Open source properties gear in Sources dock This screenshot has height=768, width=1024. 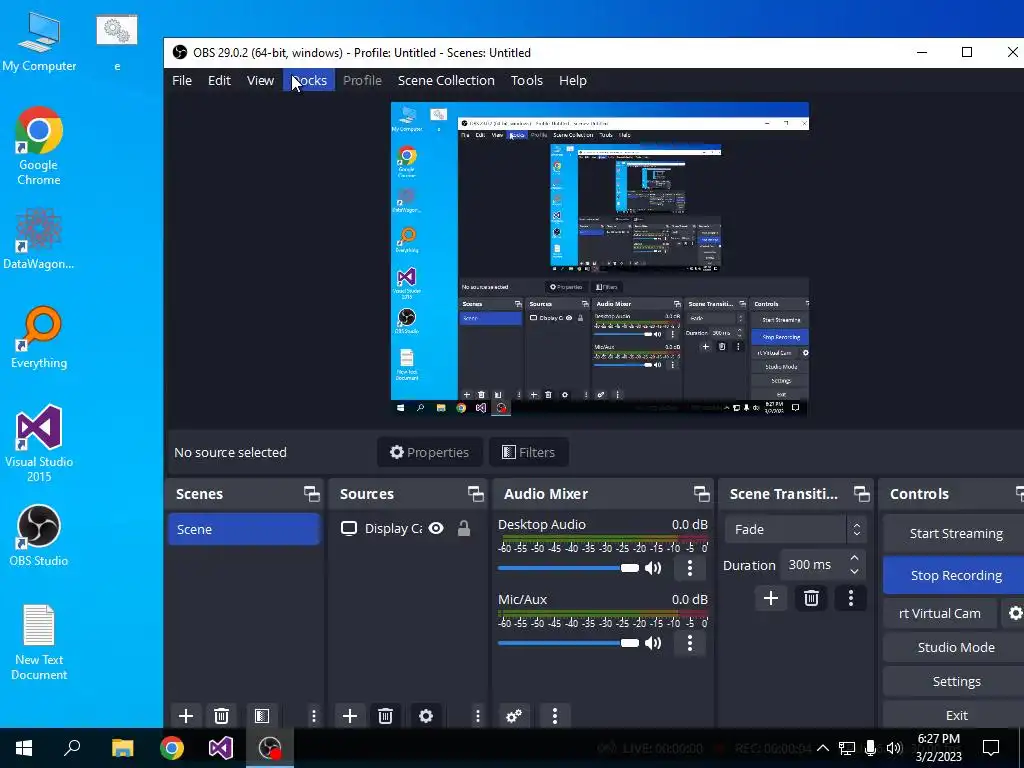(x=426, y=716)
